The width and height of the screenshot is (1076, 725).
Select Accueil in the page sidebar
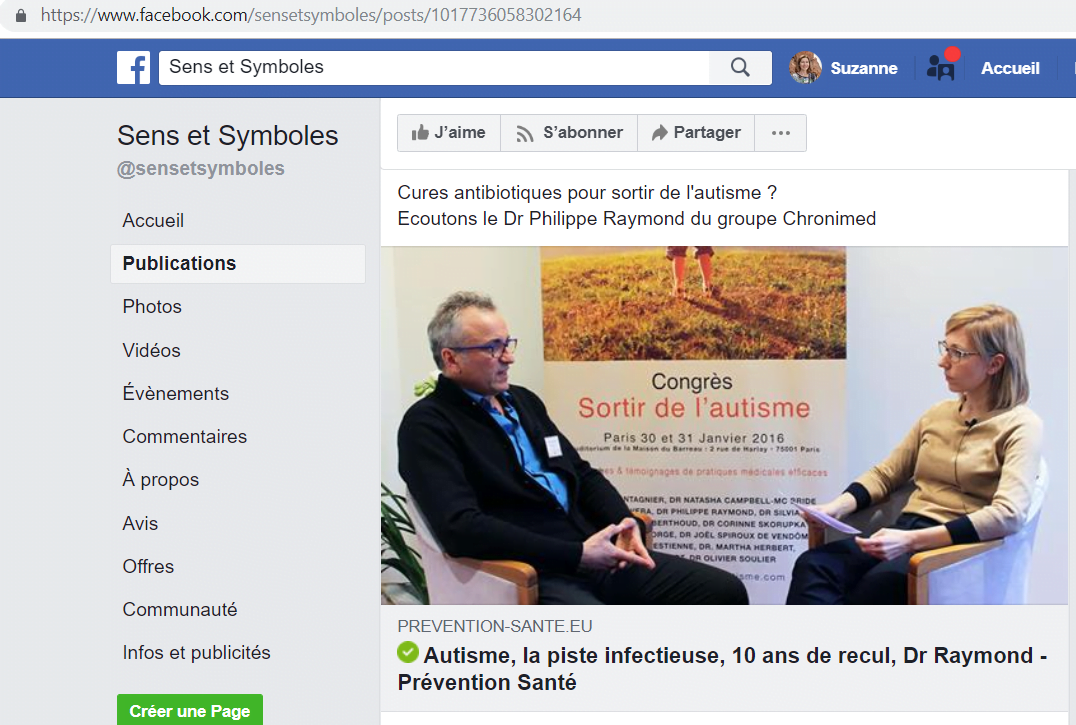153,221
